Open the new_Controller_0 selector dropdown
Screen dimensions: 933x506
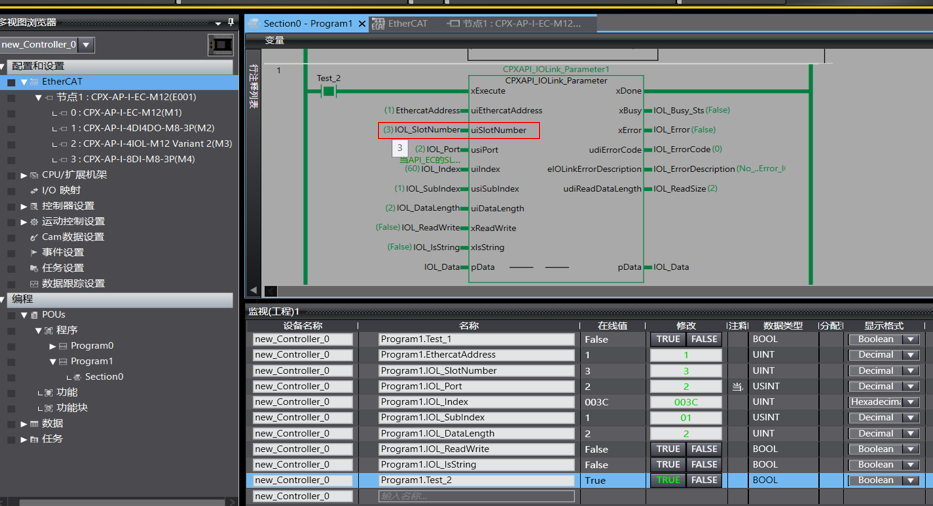[86, 45]
